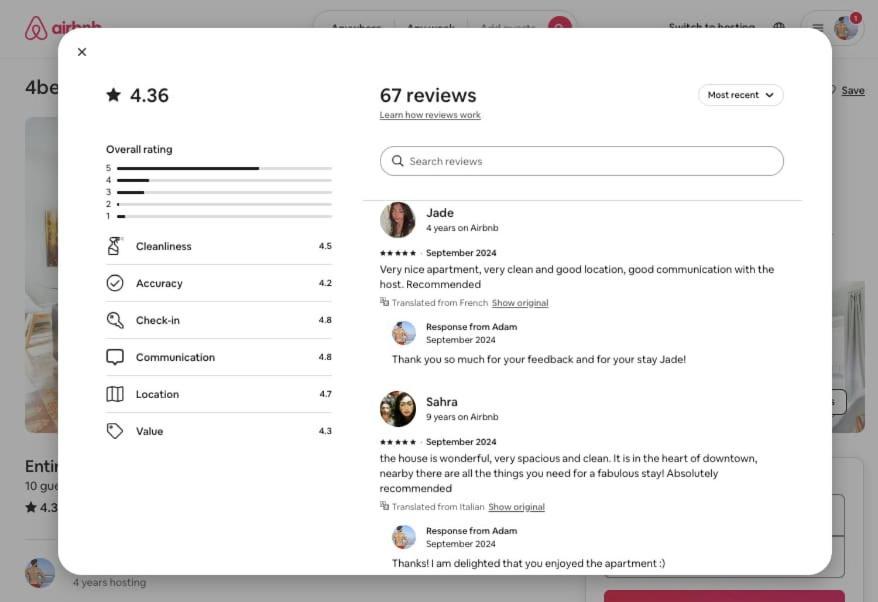Click the 67 reviews heading
Image resolution: width=878 pixels, height=602 pixels.
point(428,95)
